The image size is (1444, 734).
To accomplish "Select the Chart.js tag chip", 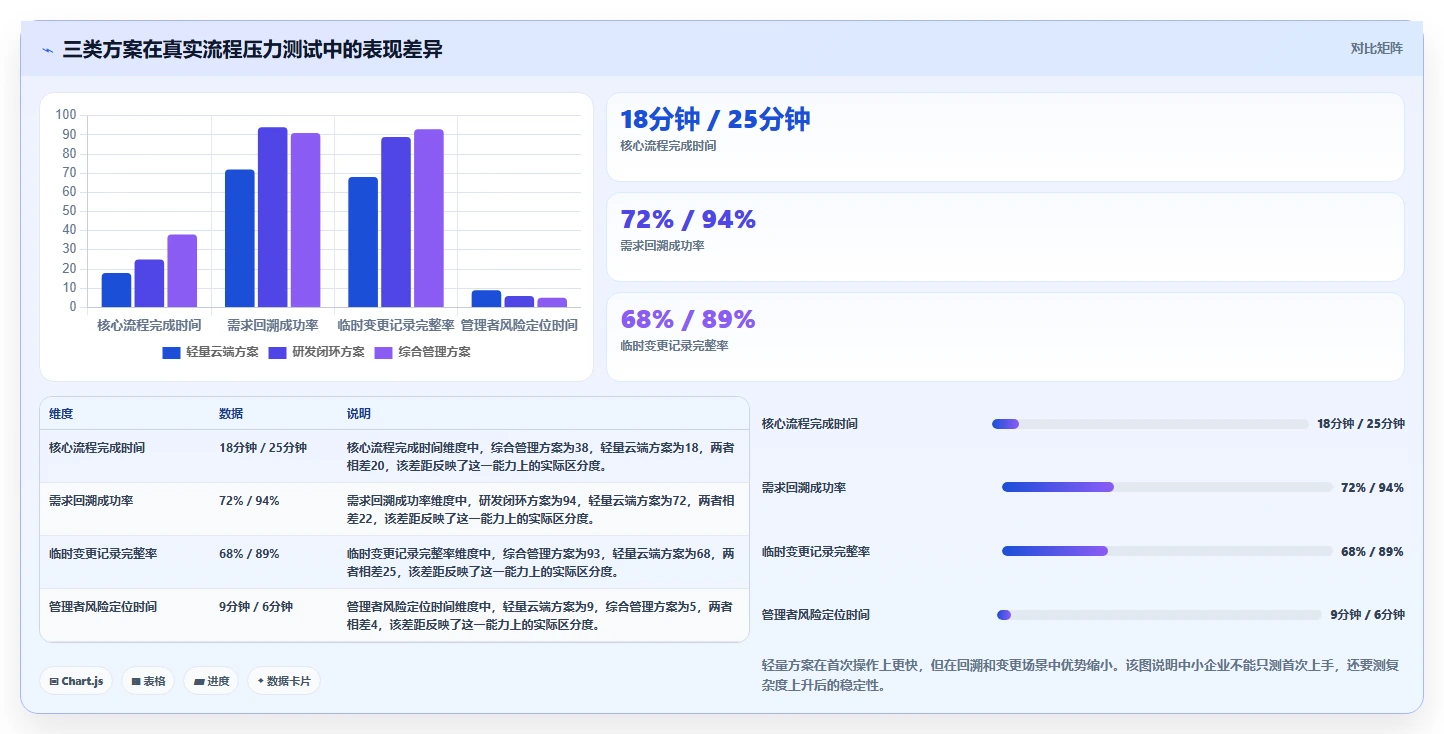I will 77,681.
